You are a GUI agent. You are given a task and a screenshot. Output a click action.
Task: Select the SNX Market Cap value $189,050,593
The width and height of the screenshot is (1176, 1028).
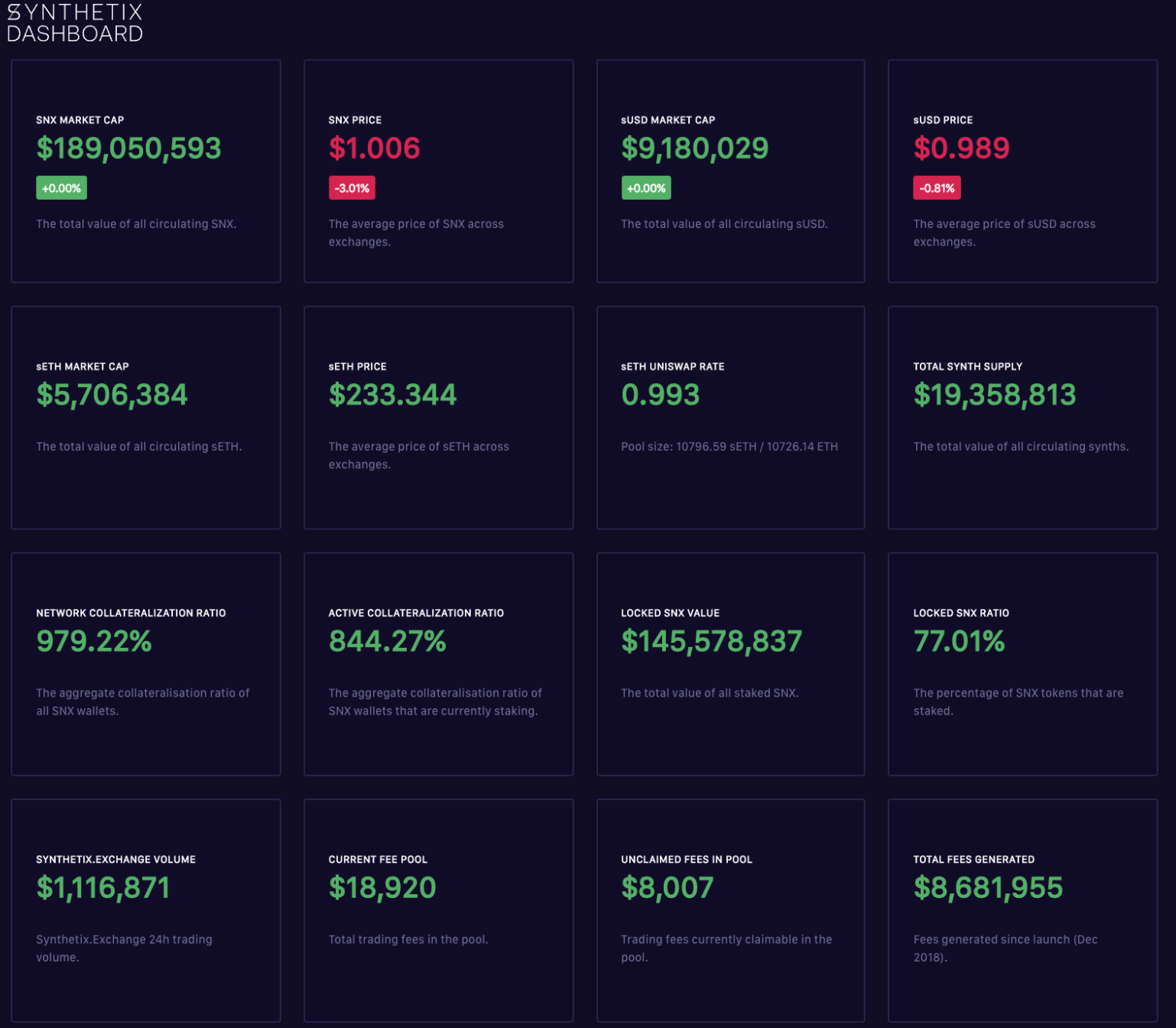tap(128, 148)
